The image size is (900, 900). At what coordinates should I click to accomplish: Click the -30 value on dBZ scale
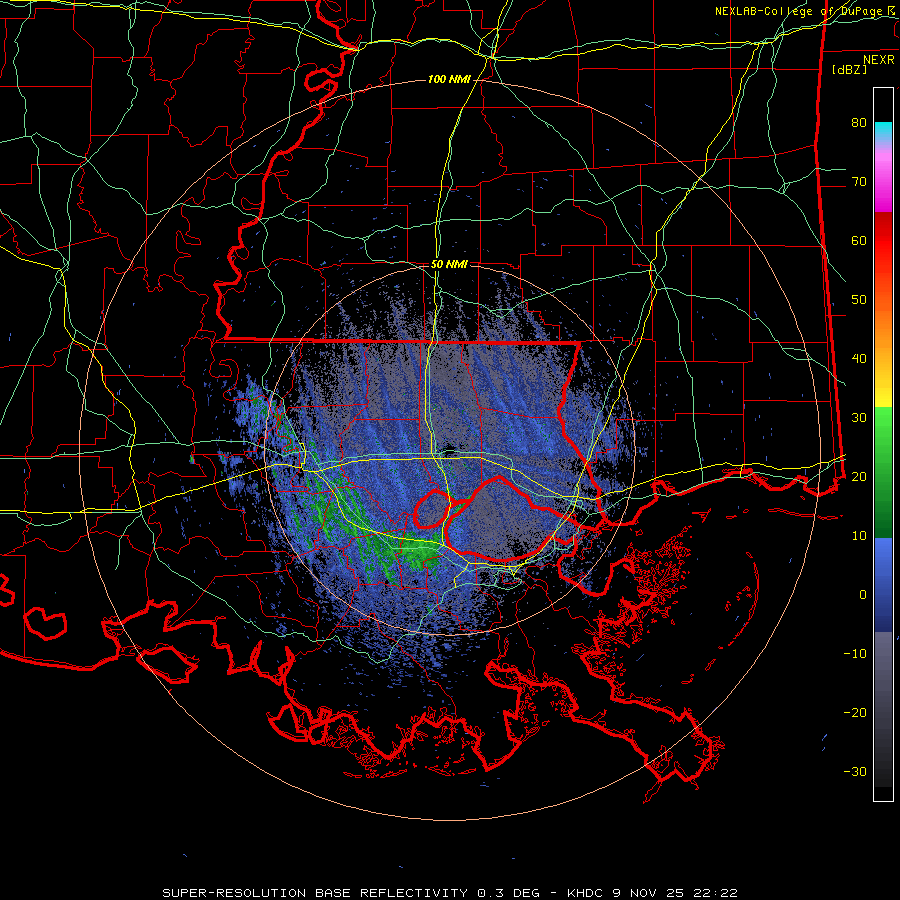pyautogui.click(x=855, y=772)
